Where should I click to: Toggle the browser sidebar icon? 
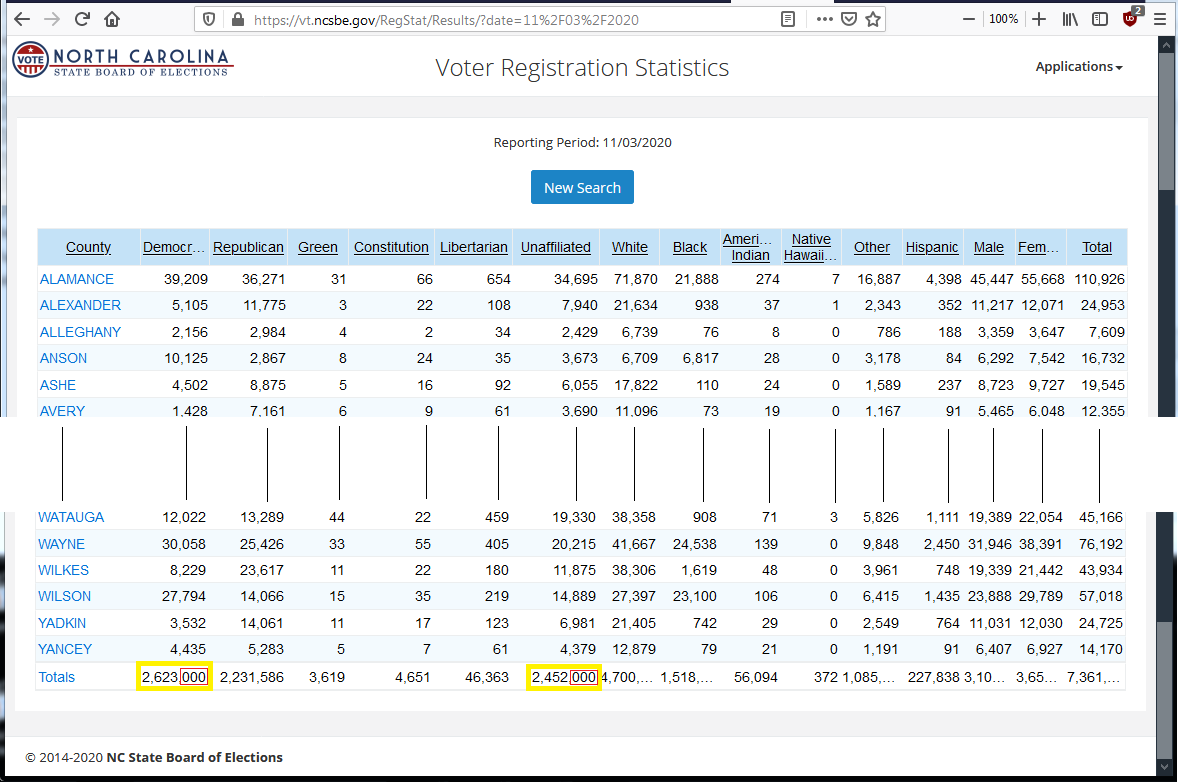[x=1100, y=20]
